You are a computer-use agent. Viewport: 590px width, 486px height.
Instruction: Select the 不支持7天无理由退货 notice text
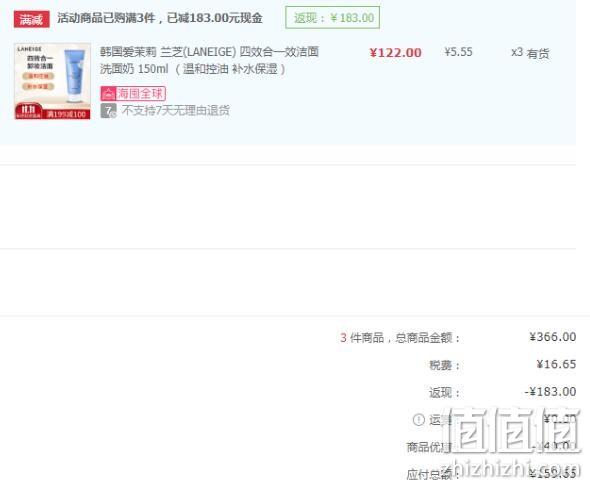176,111
